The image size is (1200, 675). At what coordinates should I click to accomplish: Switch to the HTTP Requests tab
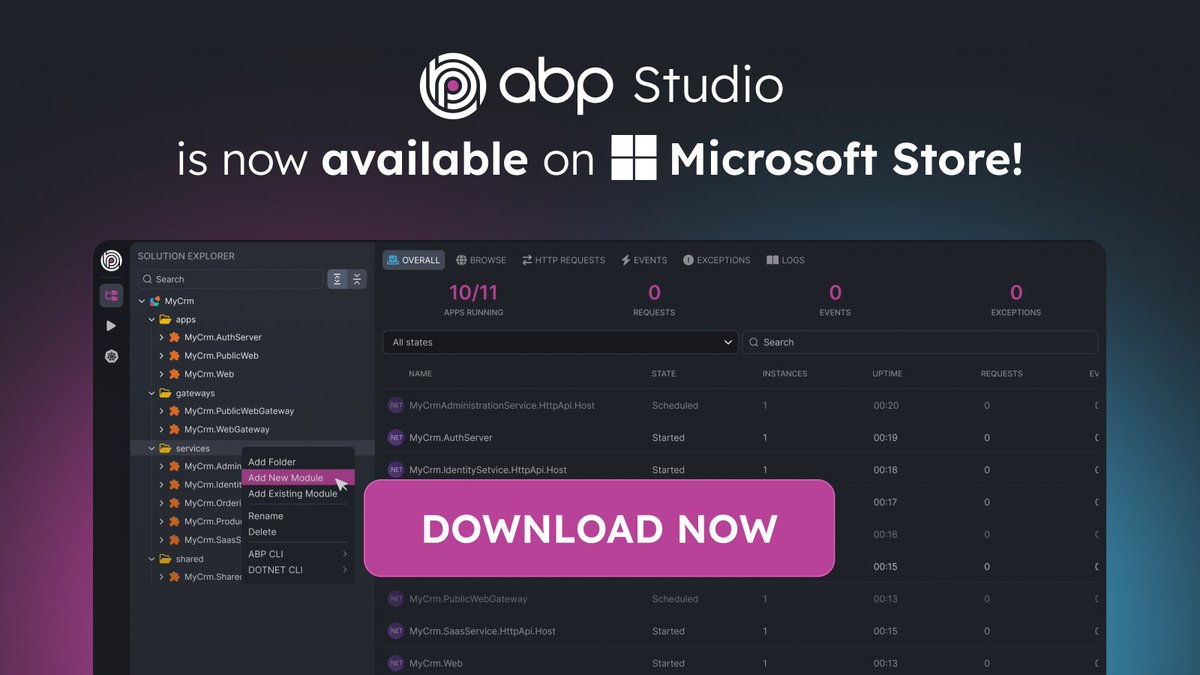(x=563, y=260)
